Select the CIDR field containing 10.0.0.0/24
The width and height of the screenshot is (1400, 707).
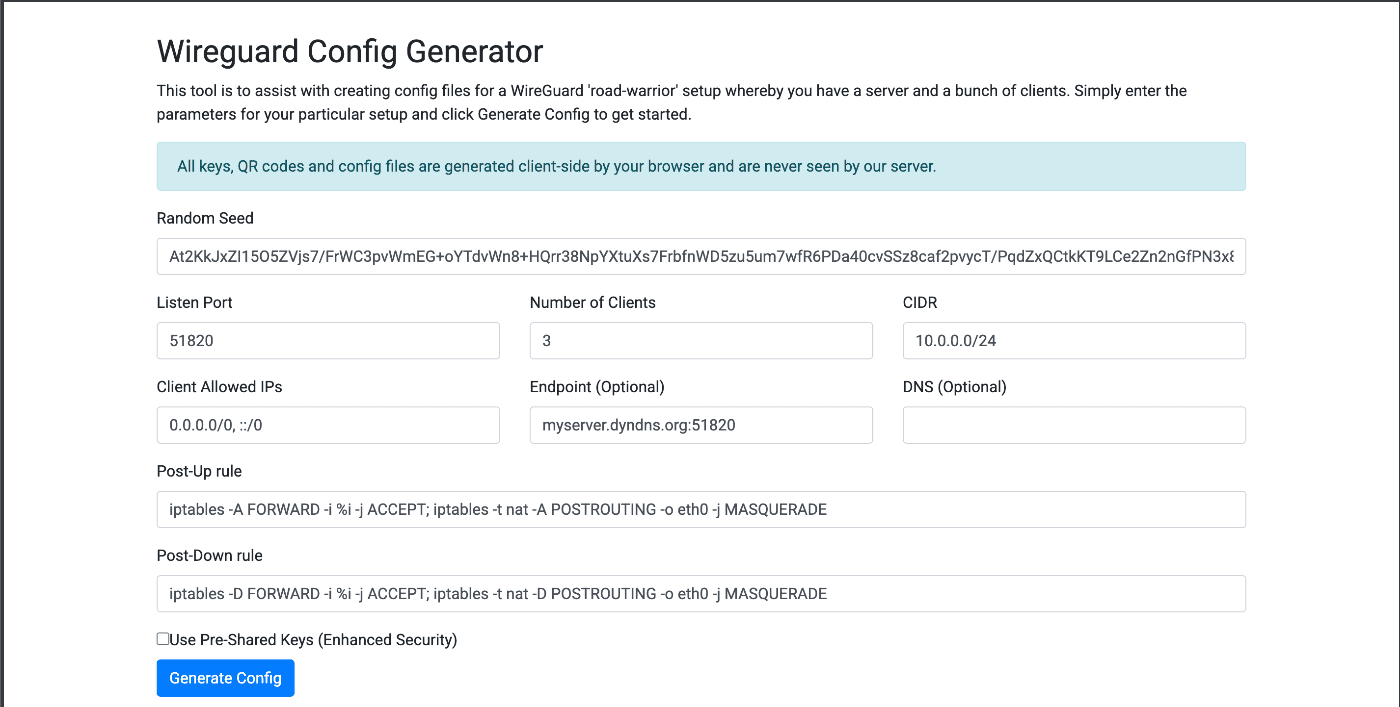coord(1073,340)
